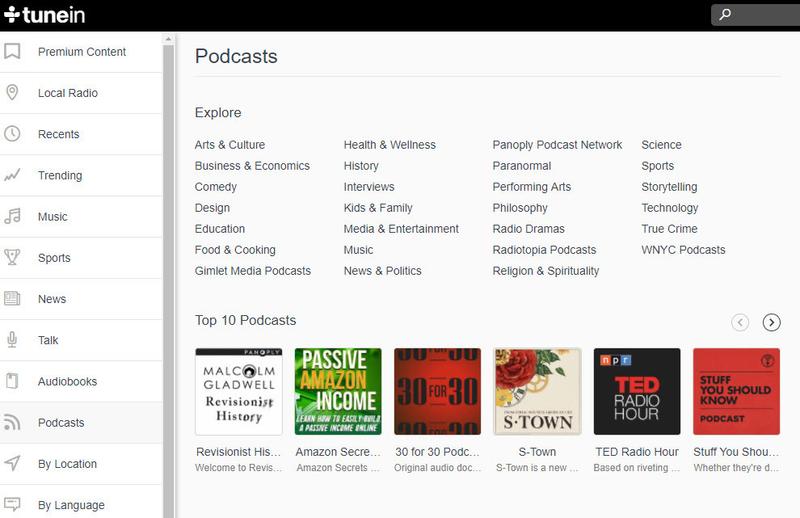Open Technology podcast category

(669, 208)
